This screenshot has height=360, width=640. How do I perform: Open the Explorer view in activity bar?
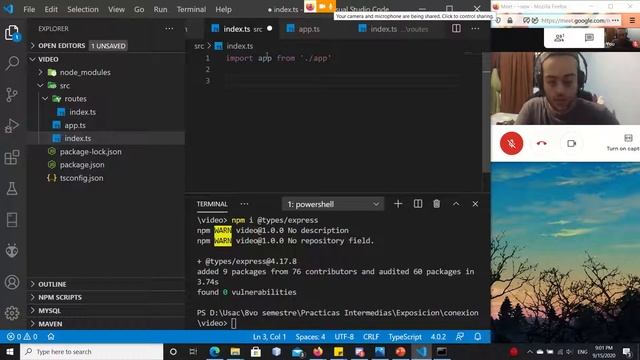(12, 33)
